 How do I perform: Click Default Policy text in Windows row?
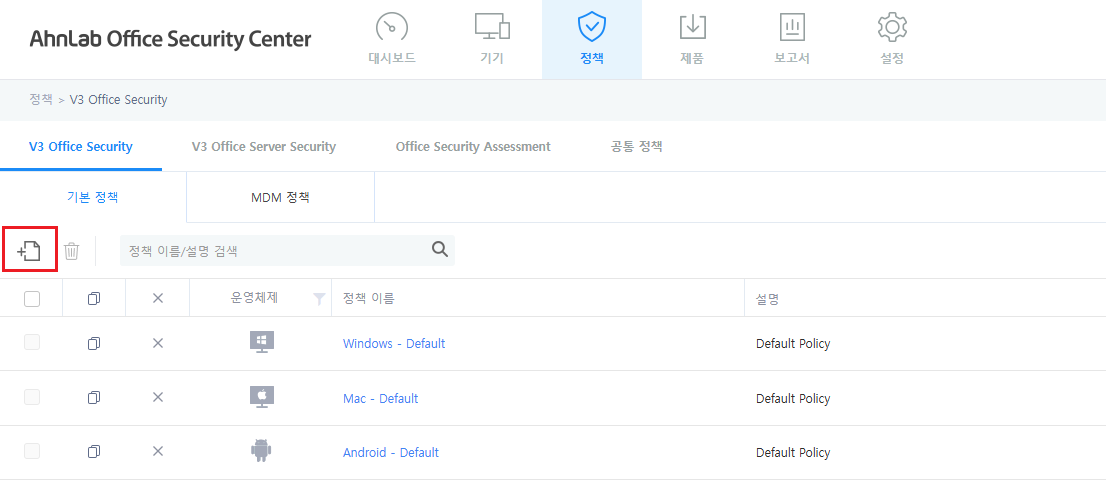[793, 344]
